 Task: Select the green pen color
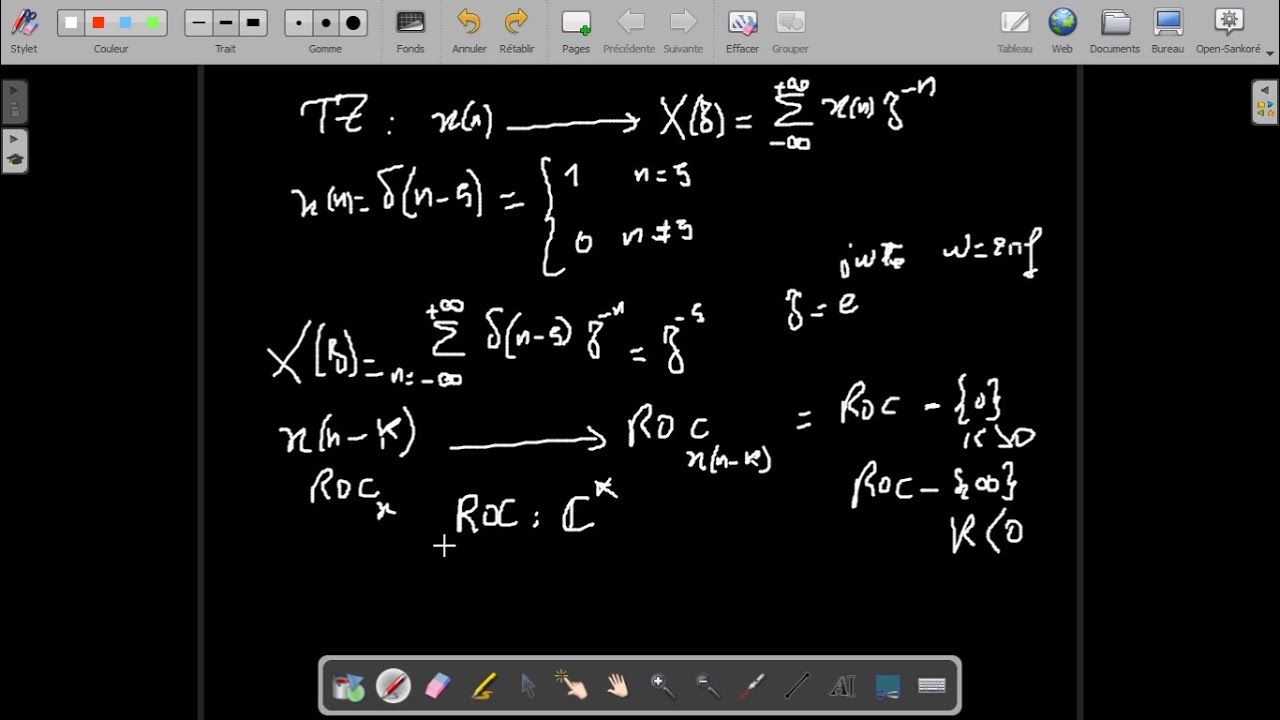pos(152,22)
